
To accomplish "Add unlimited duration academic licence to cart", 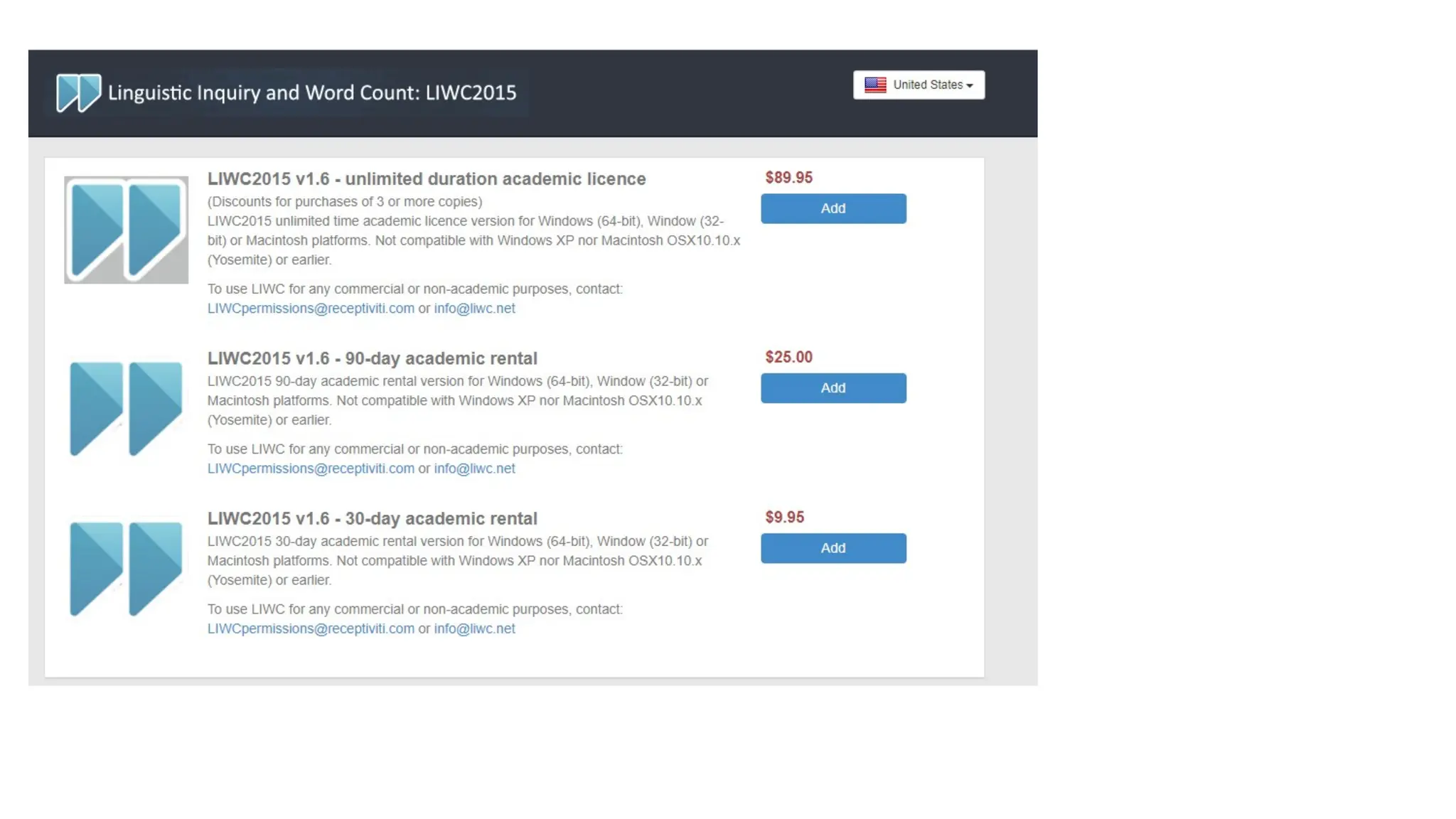I will click(x=833, y=208).
